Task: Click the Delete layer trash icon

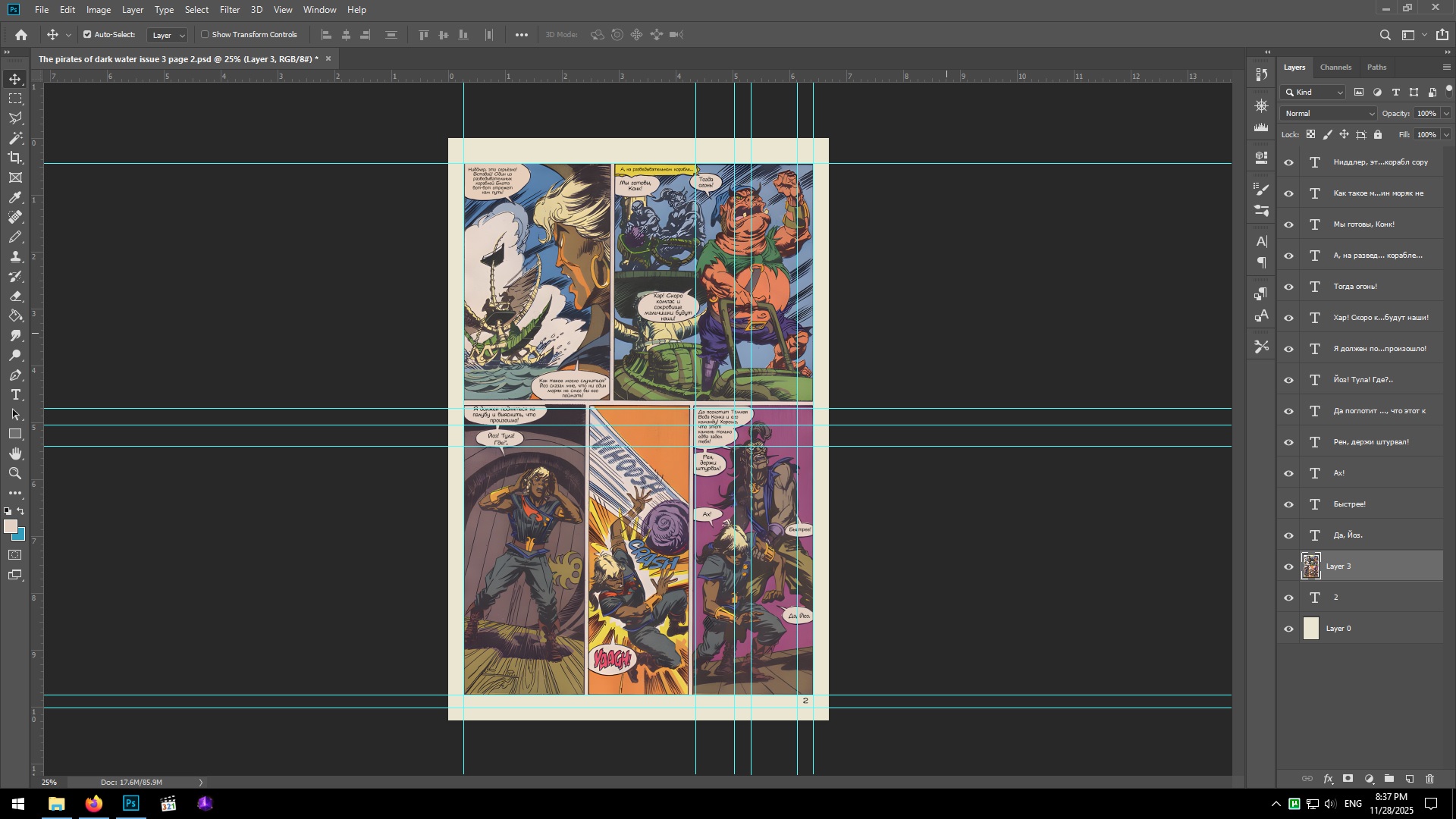Action: click(x=1429, y=779)
